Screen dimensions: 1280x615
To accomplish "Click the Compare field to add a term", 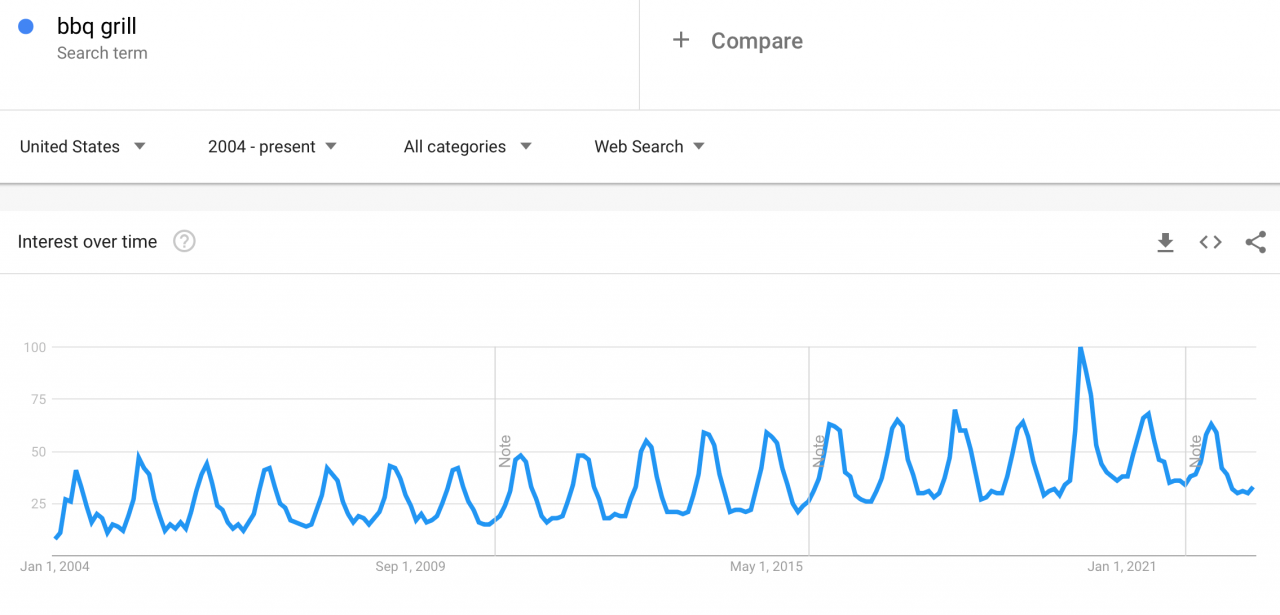I will (757, 40).
